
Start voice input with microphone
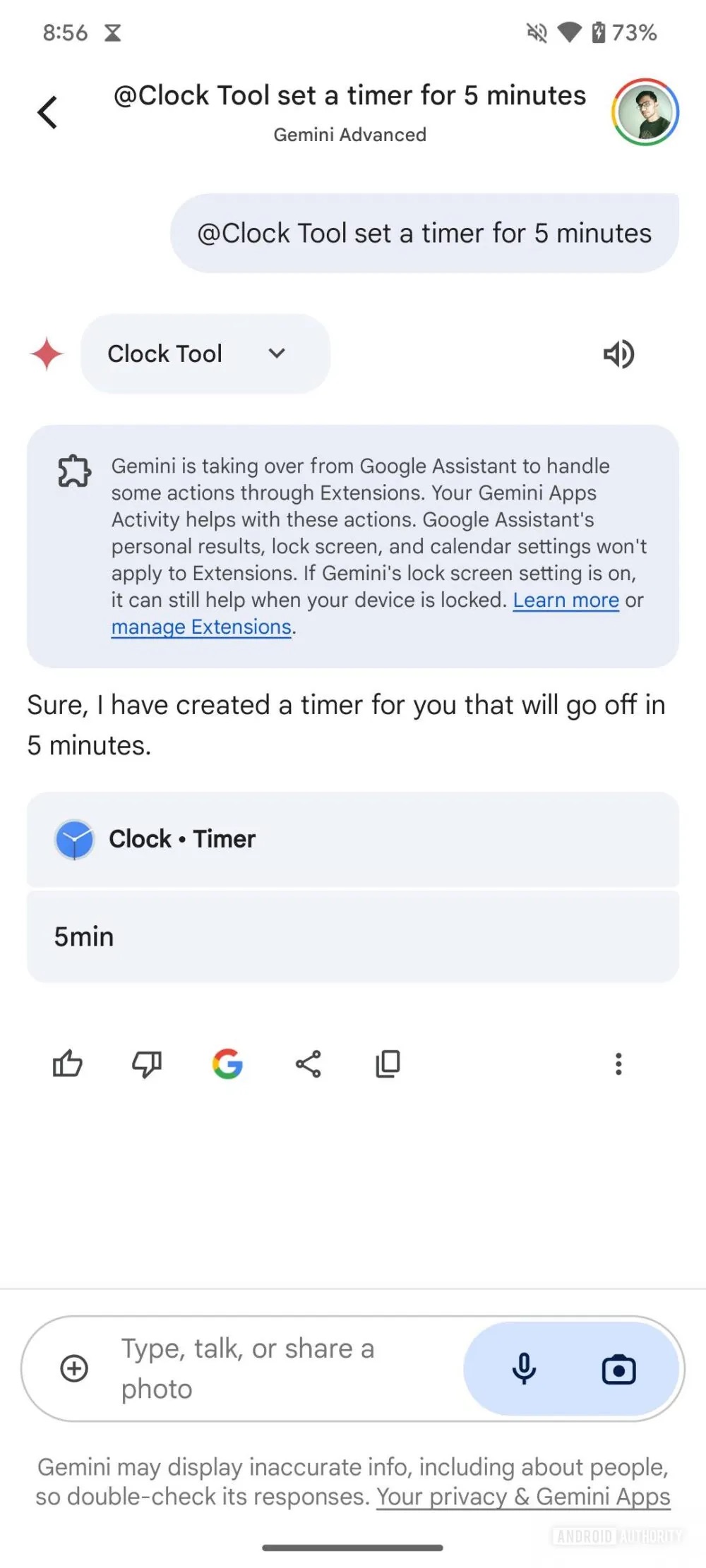click(524, 1369)
